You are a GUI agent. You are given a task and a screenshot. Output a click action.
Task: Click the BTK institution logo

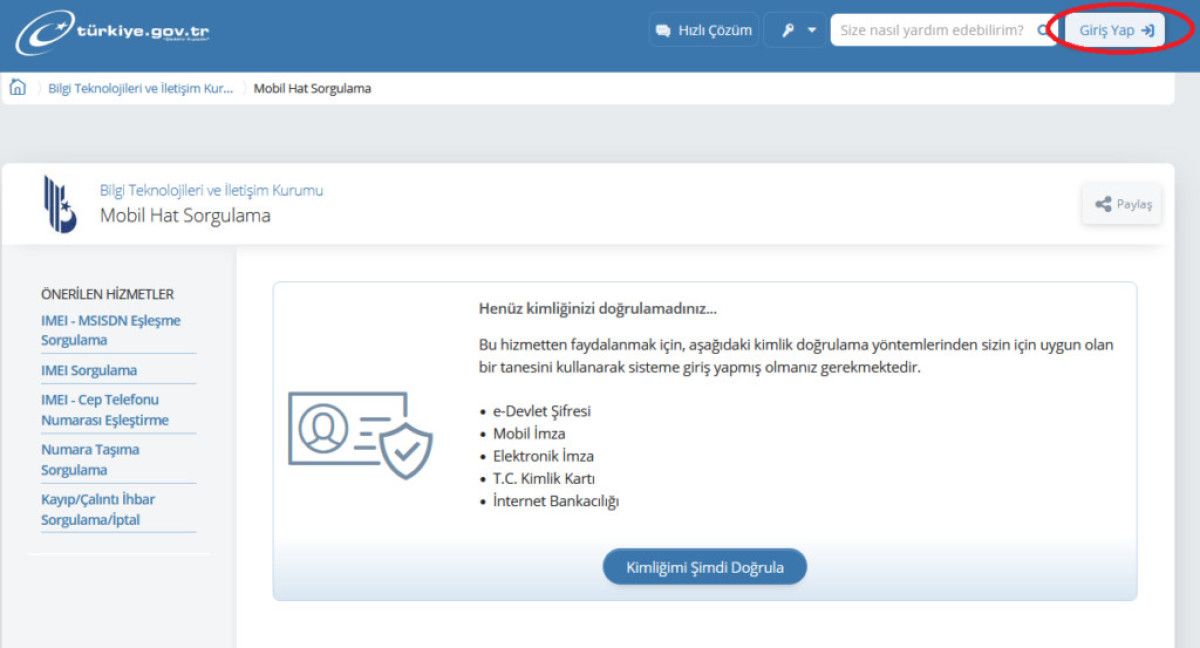(59, 203)
